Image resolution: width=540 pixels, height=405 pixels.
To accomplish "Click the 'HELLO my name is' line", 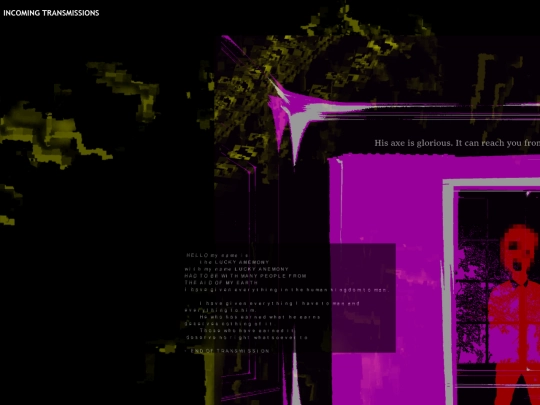I will pos(217,256).
